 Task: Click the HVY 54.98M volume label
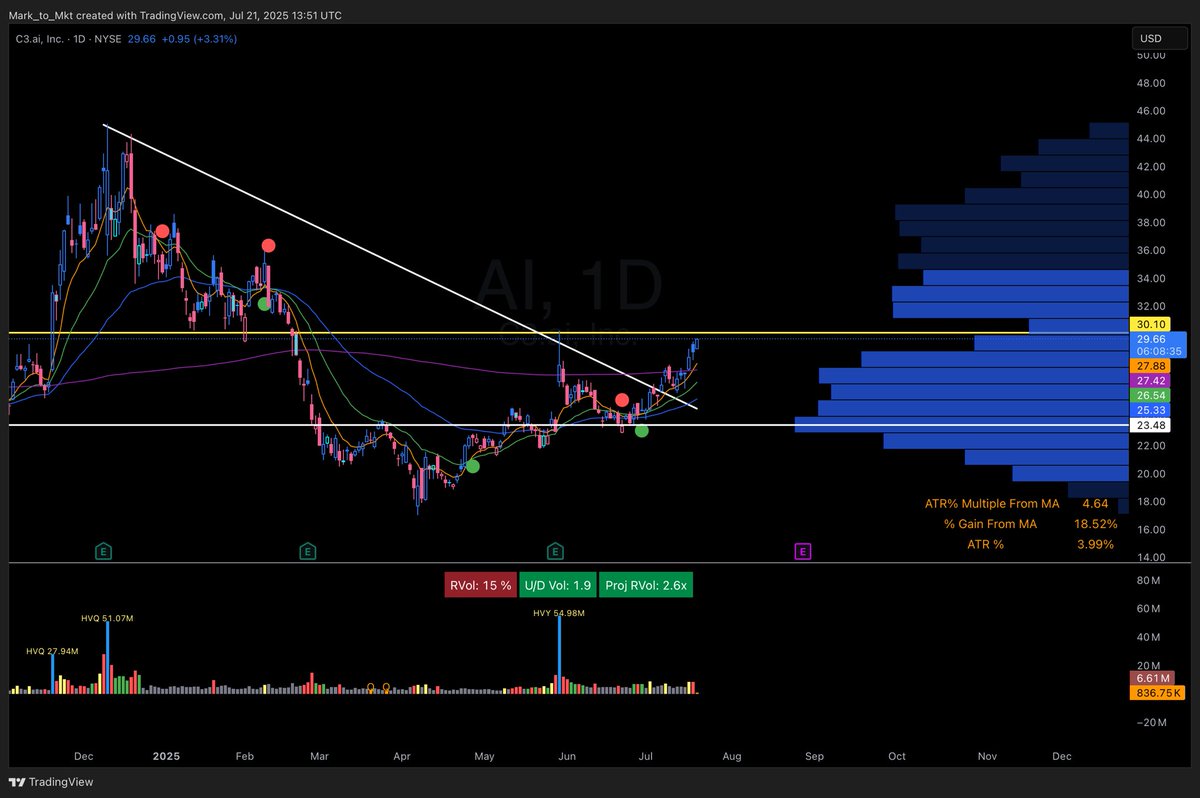tap(558, 612)
